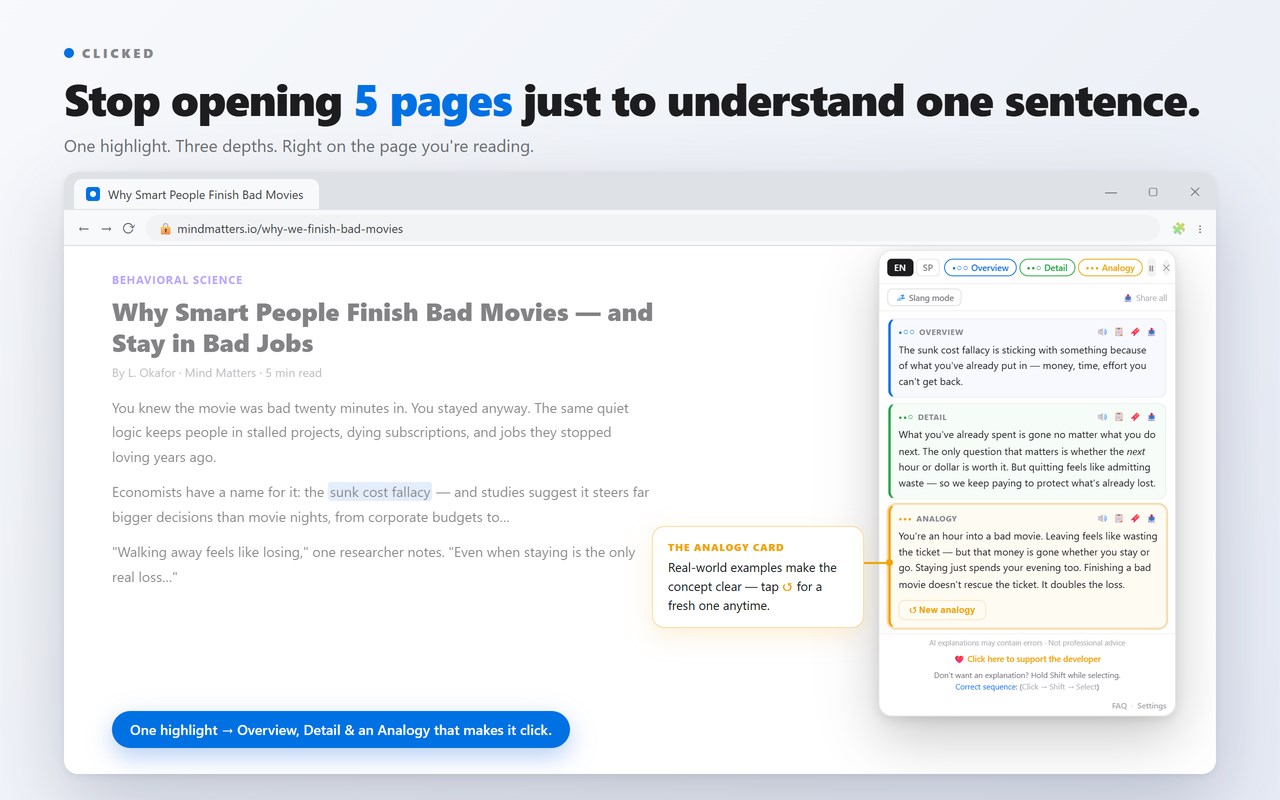The width and height of the screenshot is (1280, 800).
Task: Click the lock icon in the address bar
Action: coord(166,229)
